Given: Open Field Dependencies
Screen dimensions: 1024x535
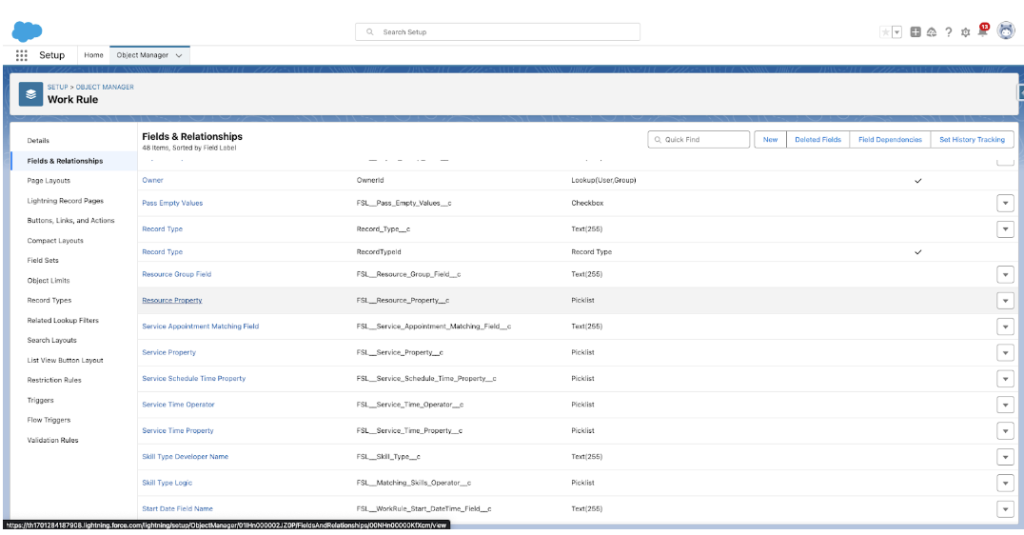Looking at the screenshot, I should pos(889,140).
